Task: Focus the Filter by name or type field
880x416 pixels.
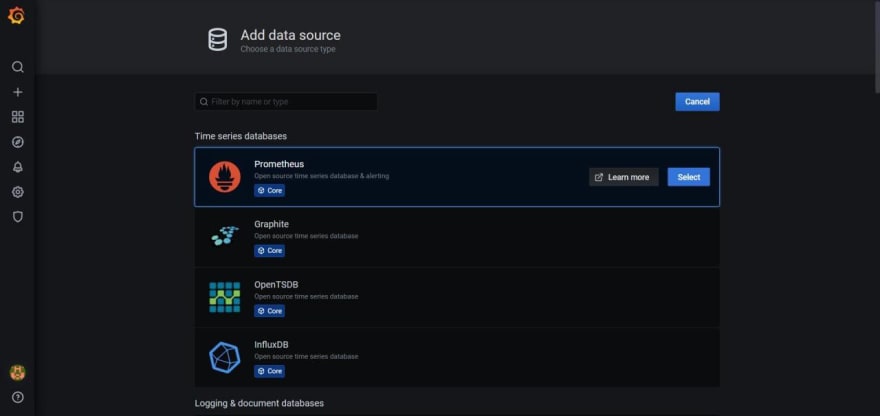Action: point(286,102)
